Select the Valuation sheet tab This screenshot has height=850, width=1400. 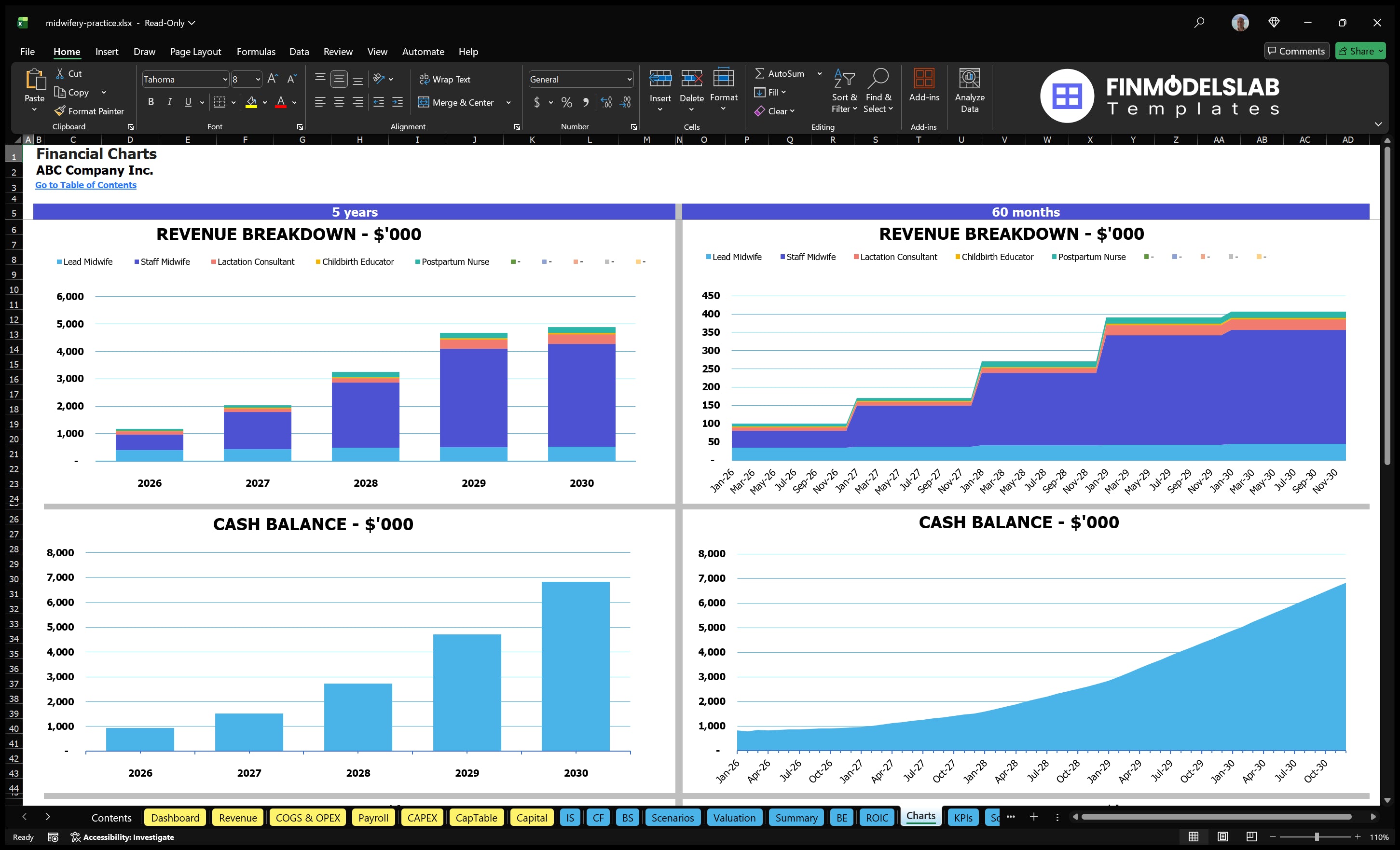(x=734, y=818)
